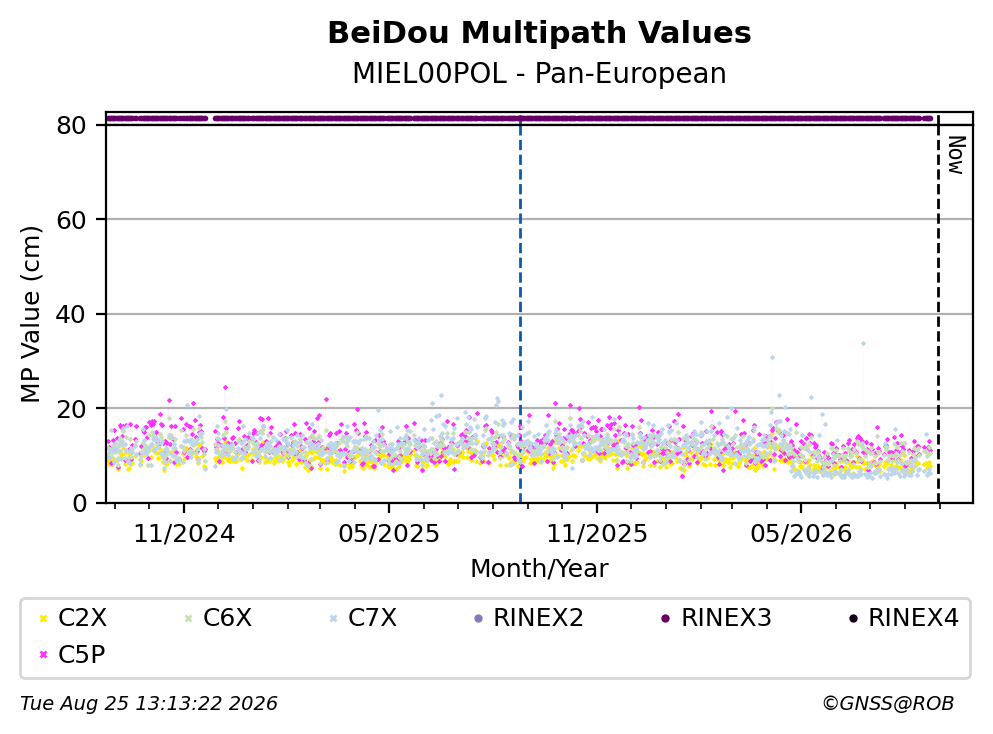
Task: Click the RINEX2 legend dot
Action: [x=478, y=618]
